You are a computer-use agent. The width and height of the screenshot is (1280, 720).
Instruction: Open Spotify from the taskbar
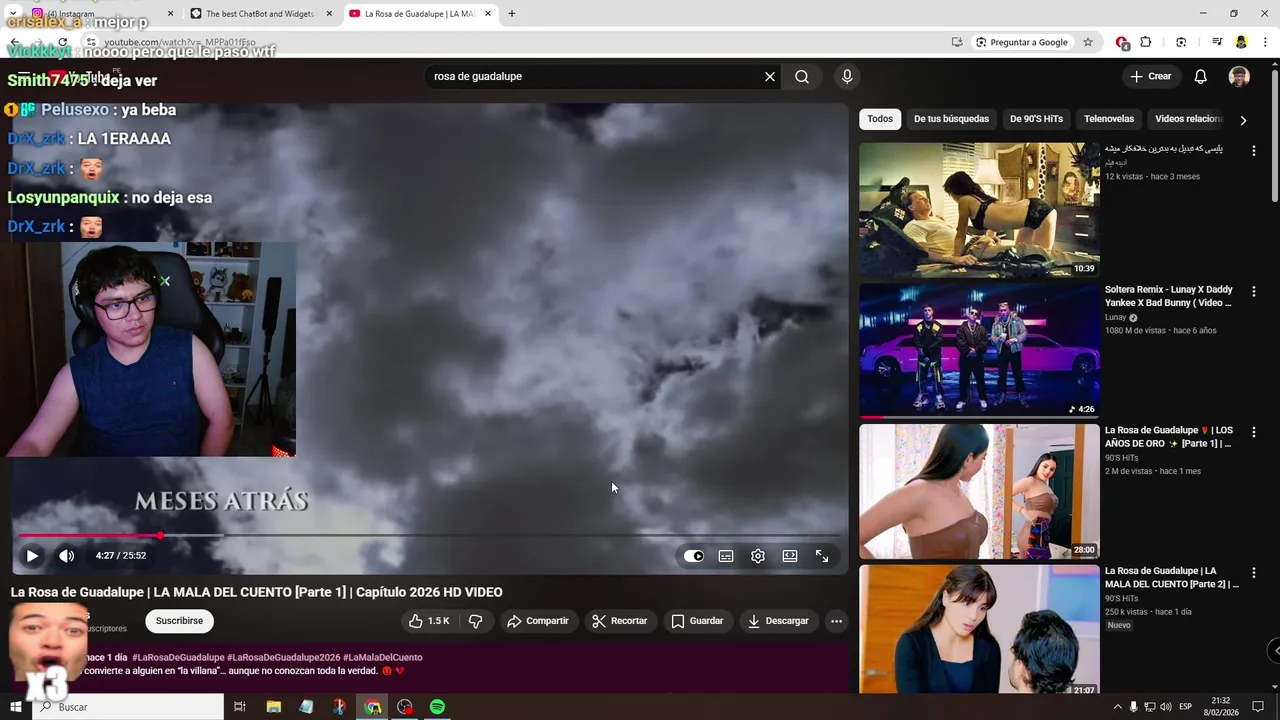coord(437,707)
